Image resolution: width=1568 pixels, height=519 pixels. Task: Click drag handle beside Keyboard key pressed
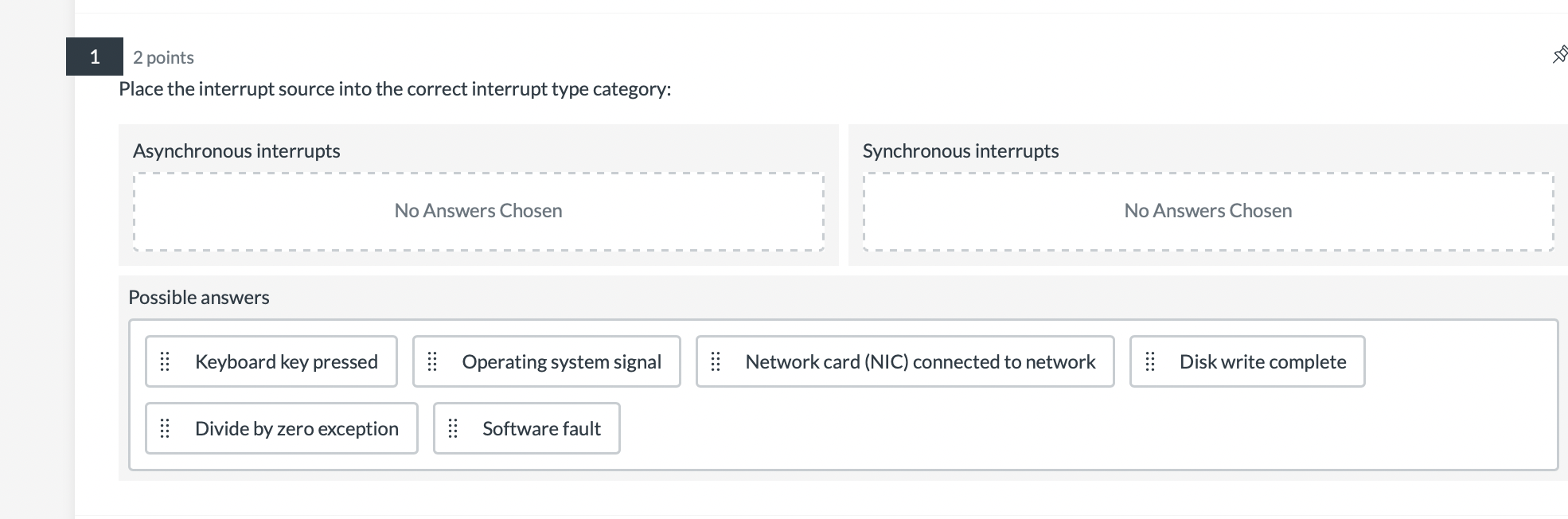[x=166, y=362]
